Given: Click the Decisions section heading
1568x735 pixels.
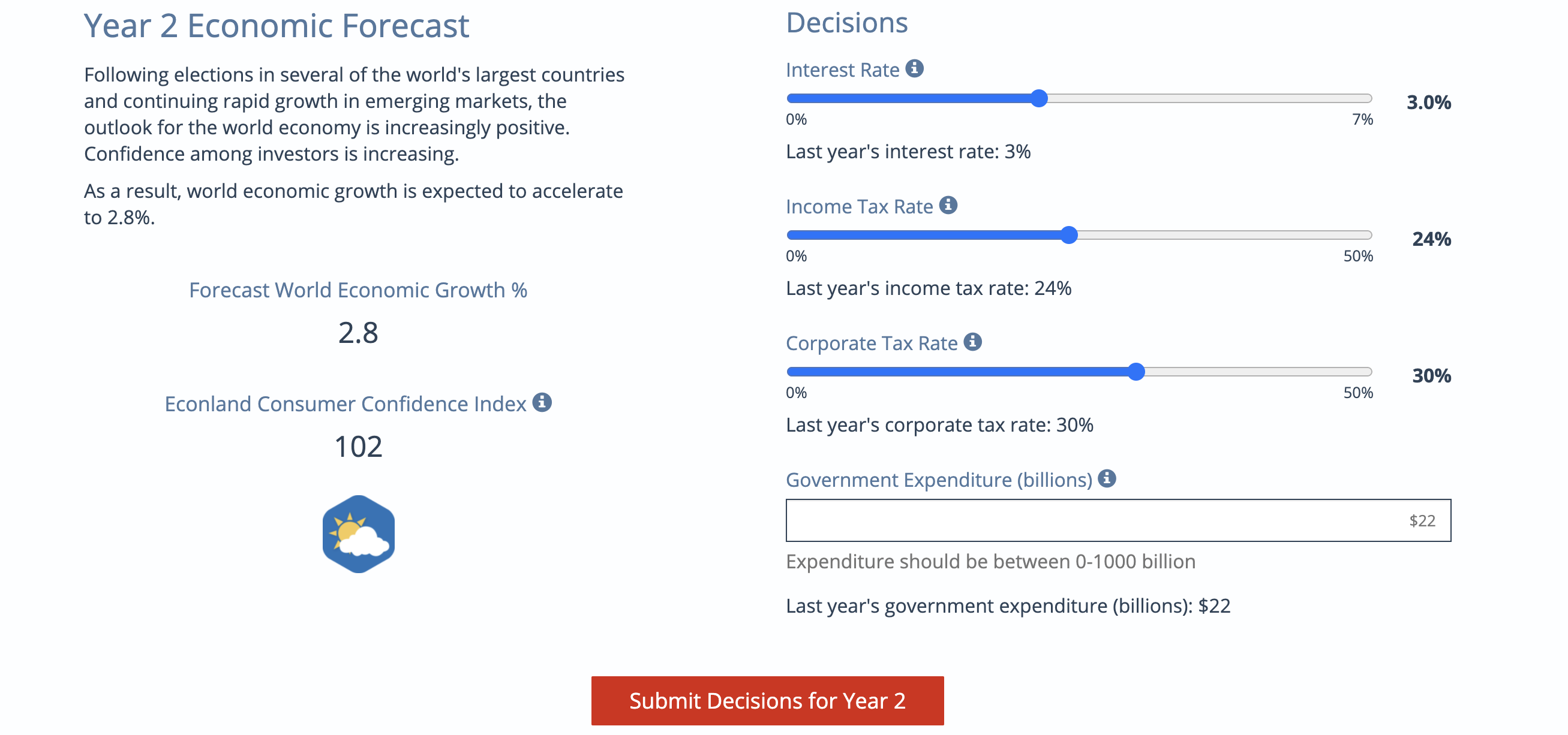Looking at the screenshot, I should pyautogui.click(x=847, y=23).
